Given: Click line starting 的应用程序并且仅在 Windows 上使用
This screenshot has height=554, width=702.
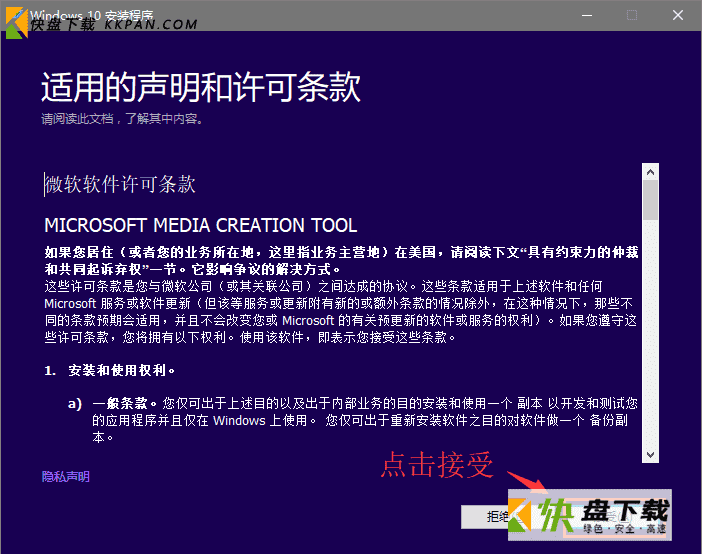Looking at the screenshot, I should click(x=360, y=421).
